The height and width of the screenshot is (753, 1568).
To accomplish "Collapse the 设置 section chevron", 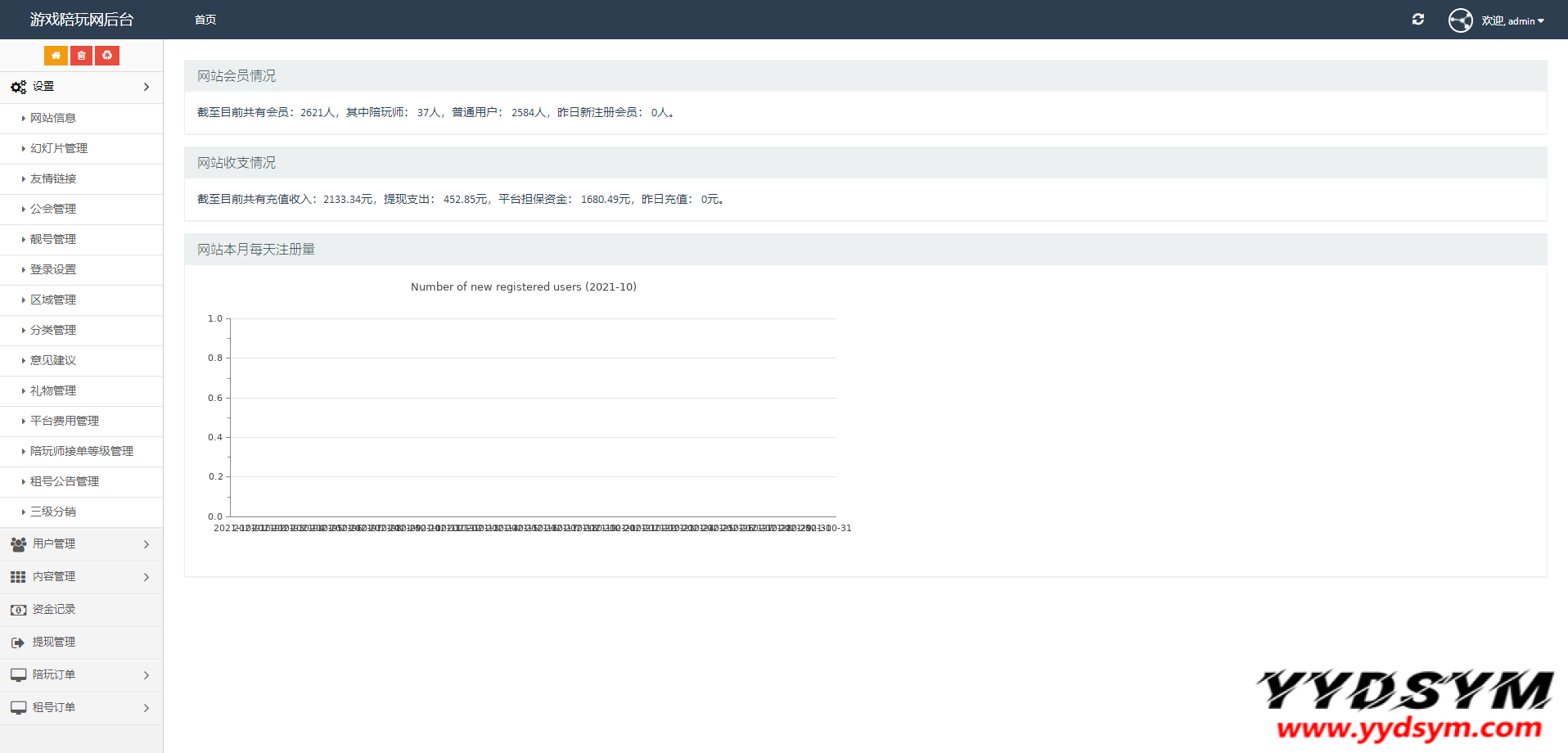I will 146,87.
